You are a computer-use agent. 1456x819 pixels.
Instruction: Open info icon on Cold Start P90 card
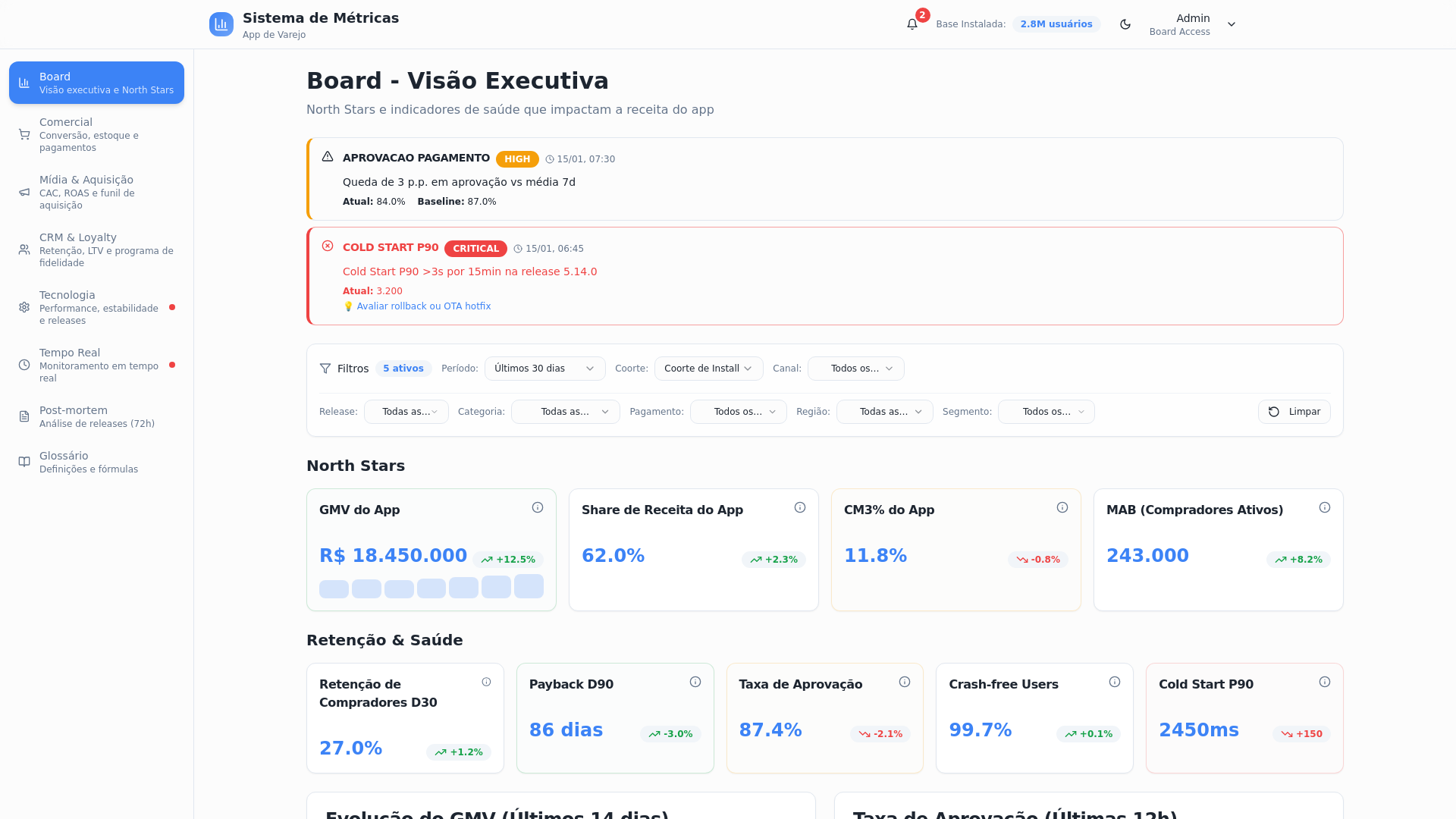click(1325, 682)
